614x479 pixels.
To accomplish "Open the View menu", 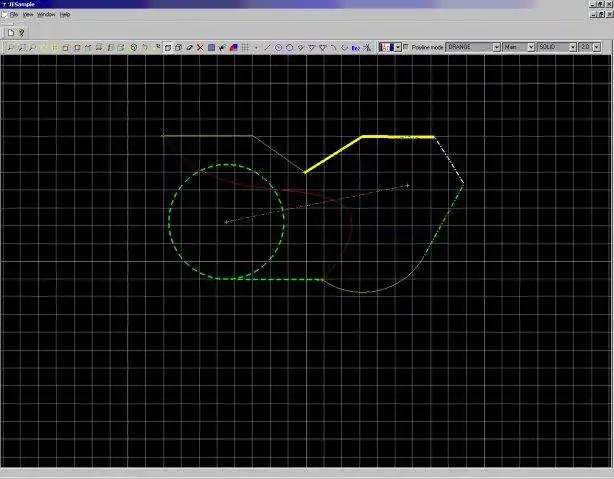I will [28, 14].
